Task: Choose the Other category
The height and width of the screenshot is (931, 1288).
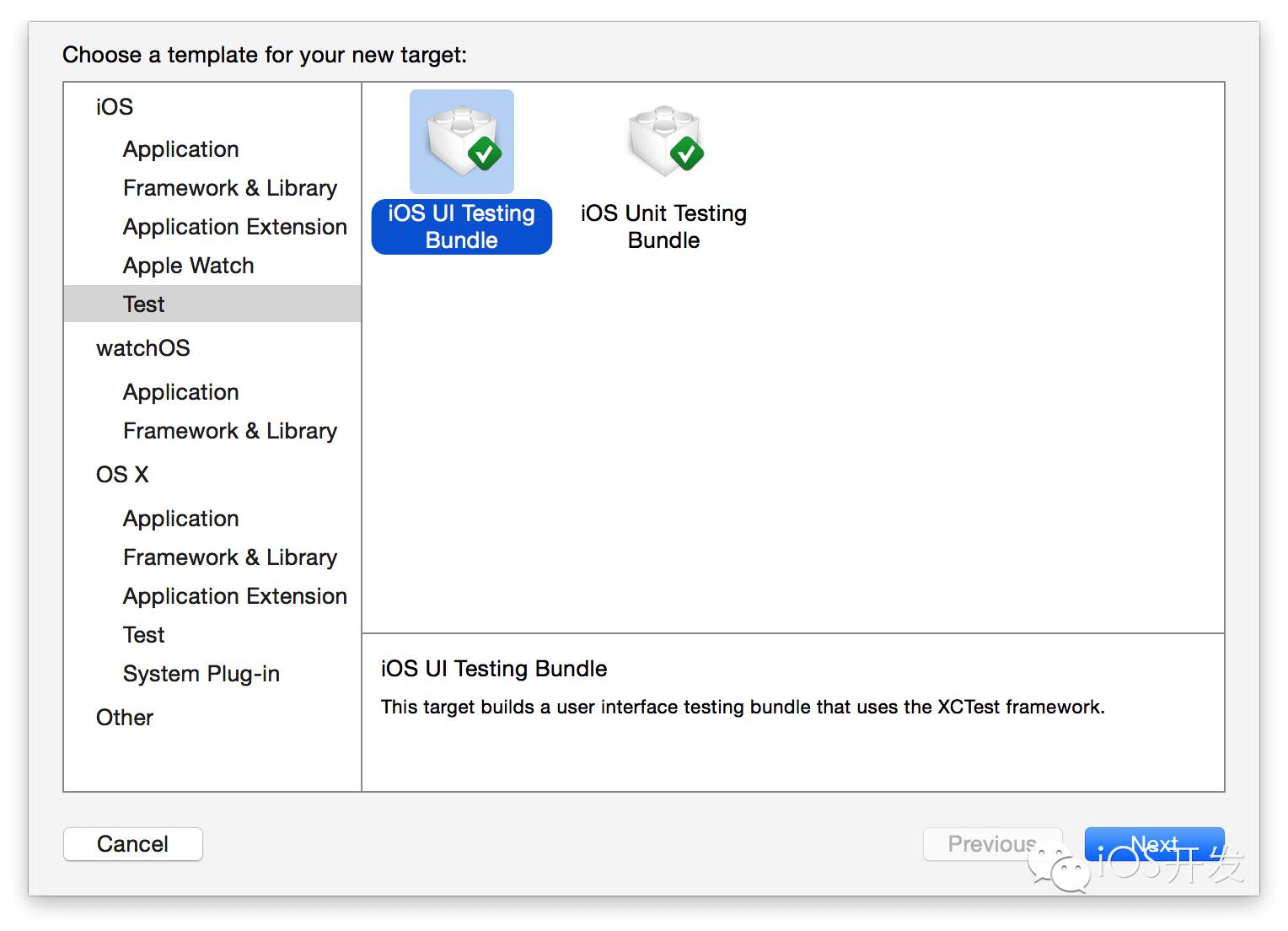Action: tap(125, 718)
